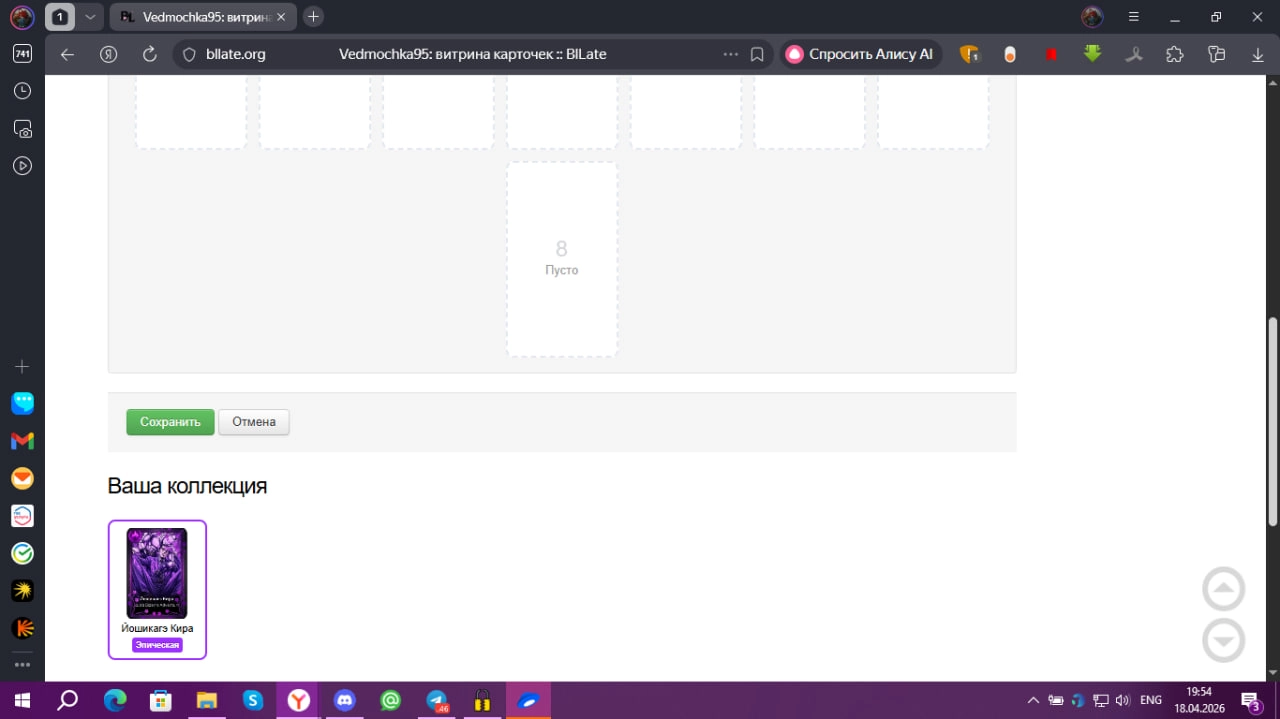Click the green Сохранить button

tap(170, 422)
